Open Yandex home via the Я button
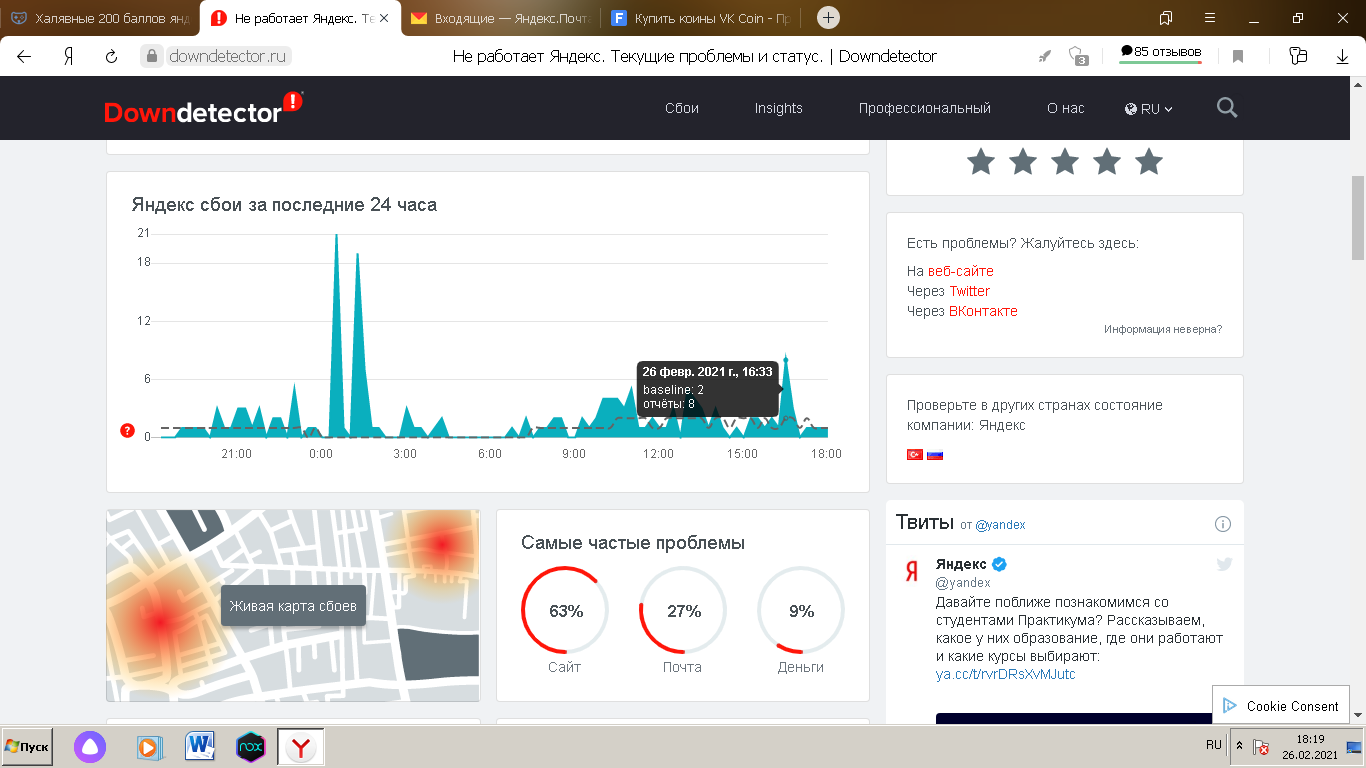The image size is (1366, 768). click(x=68, y=56)
